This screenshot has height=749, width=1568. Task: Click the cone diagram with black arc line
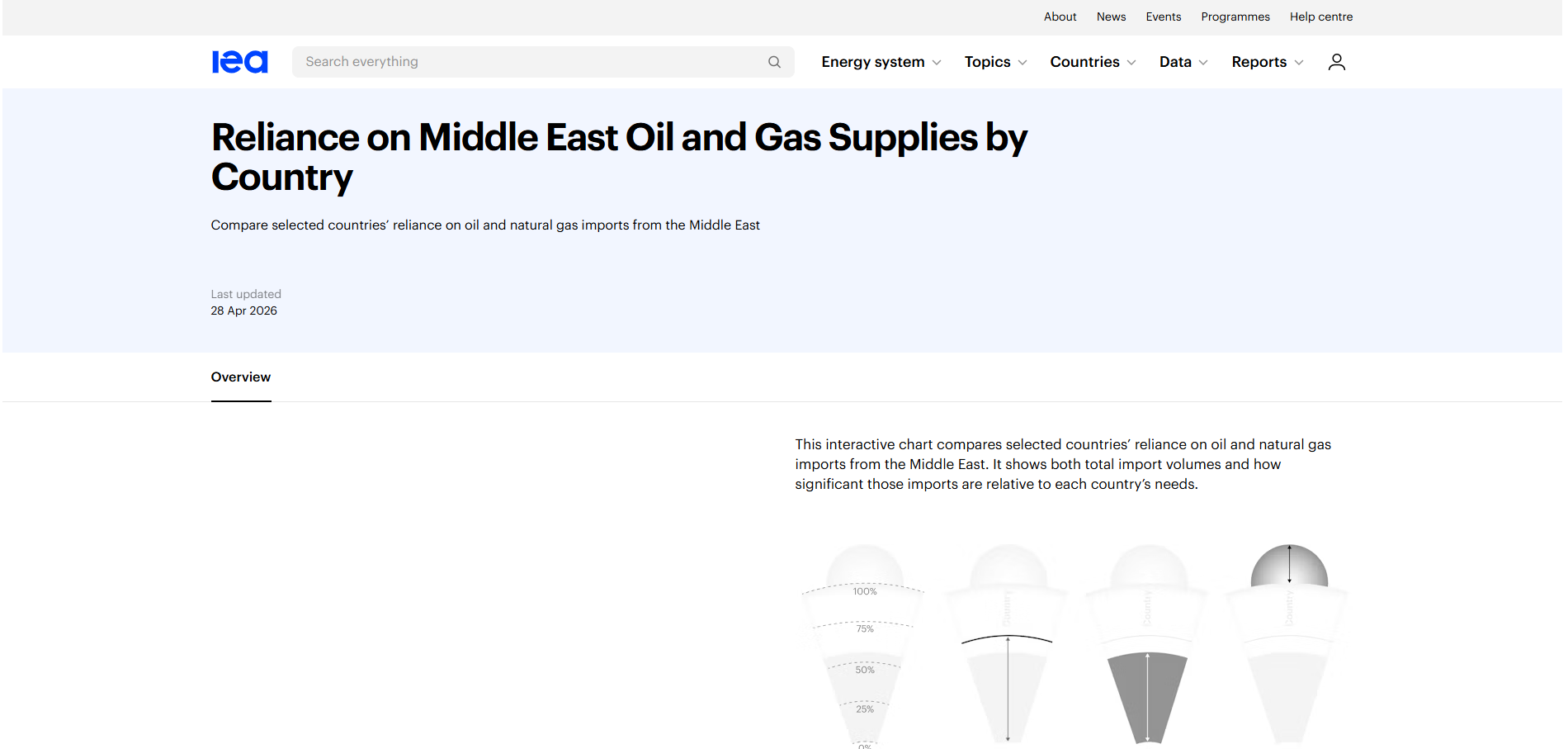(1007, 646)
